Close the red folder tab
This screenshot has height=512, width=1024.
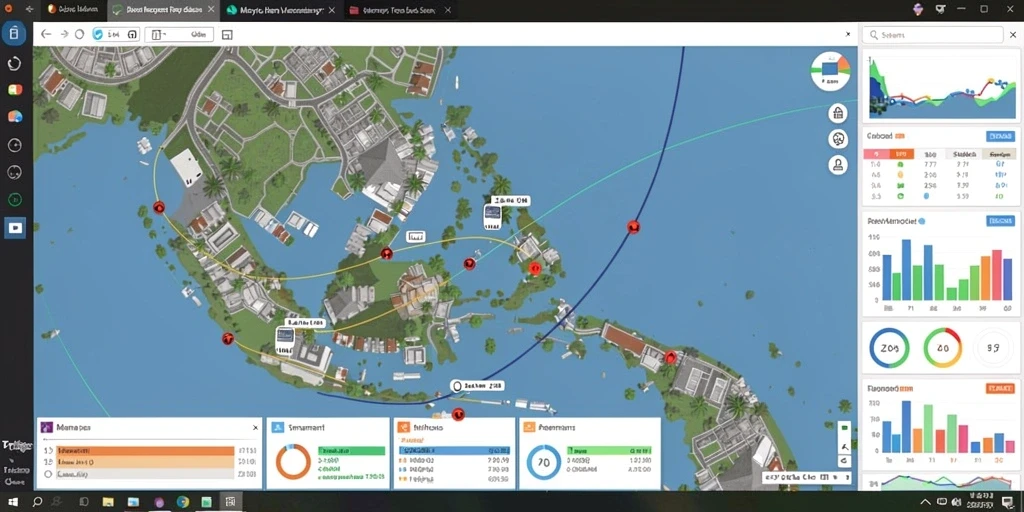[447, 10]
